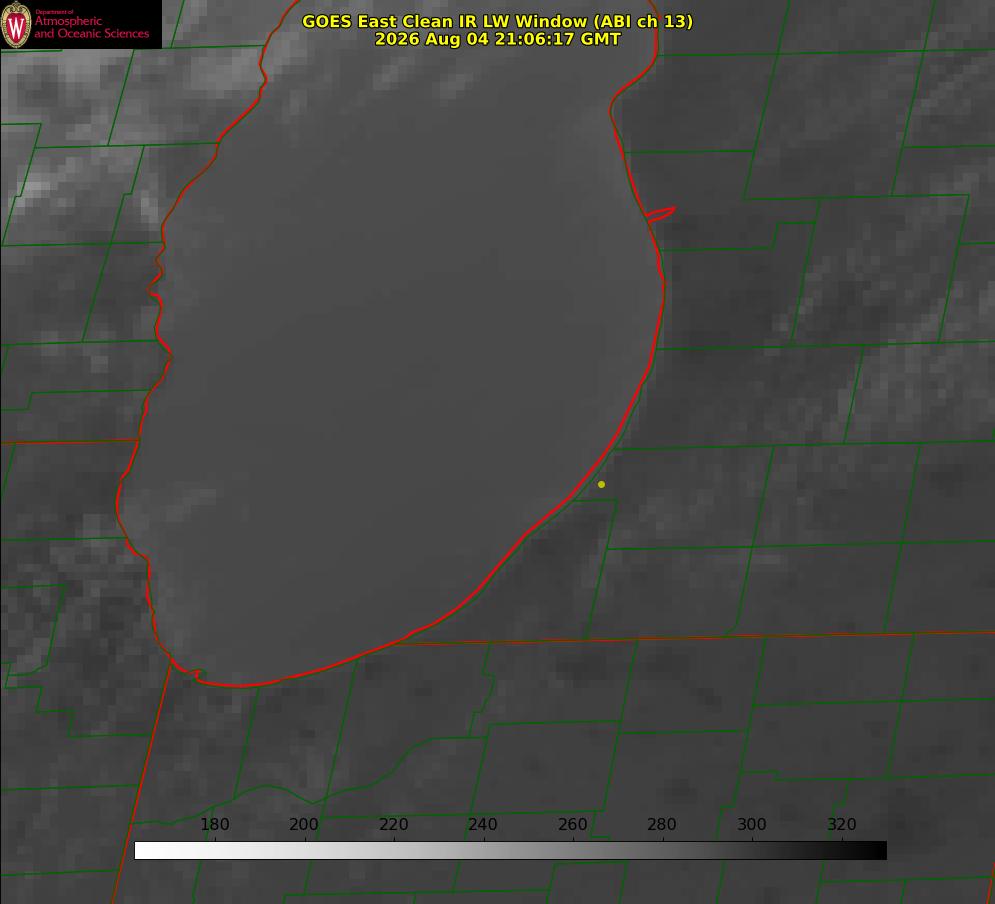Click the 200 colorbar tick label

[304, 824]
